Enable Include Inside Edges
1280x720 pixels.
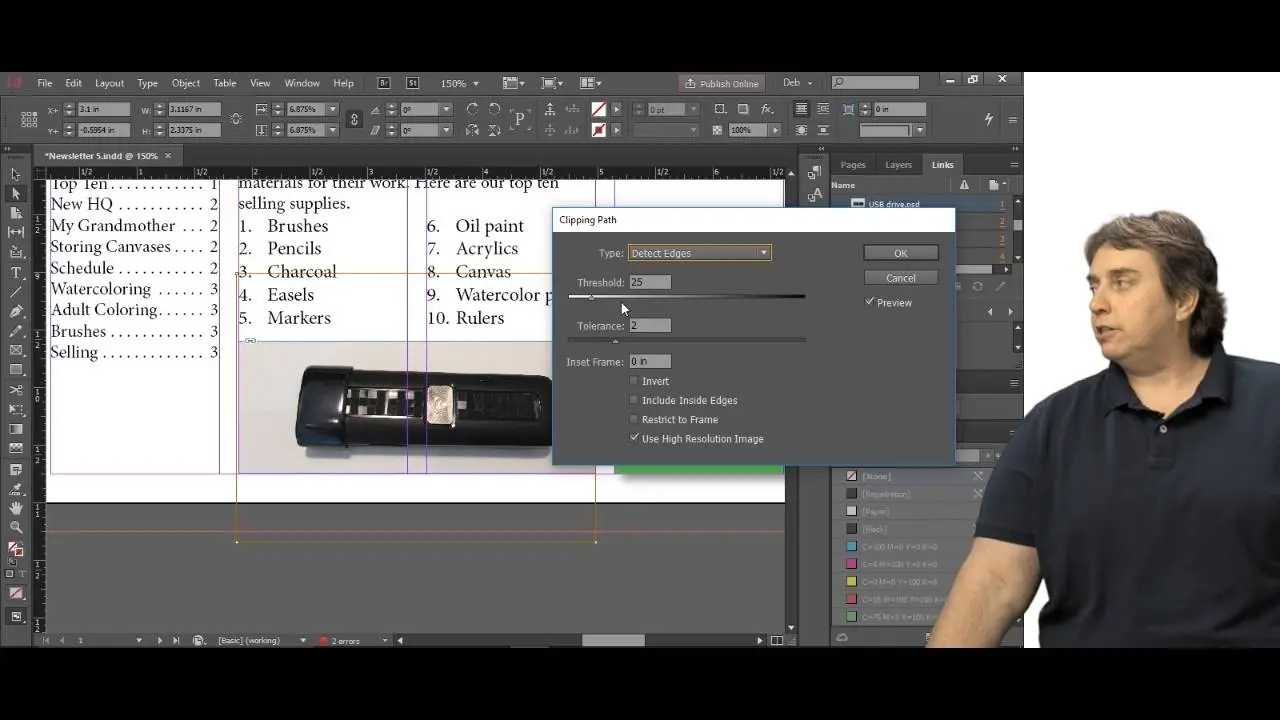(x=634, y=400)
